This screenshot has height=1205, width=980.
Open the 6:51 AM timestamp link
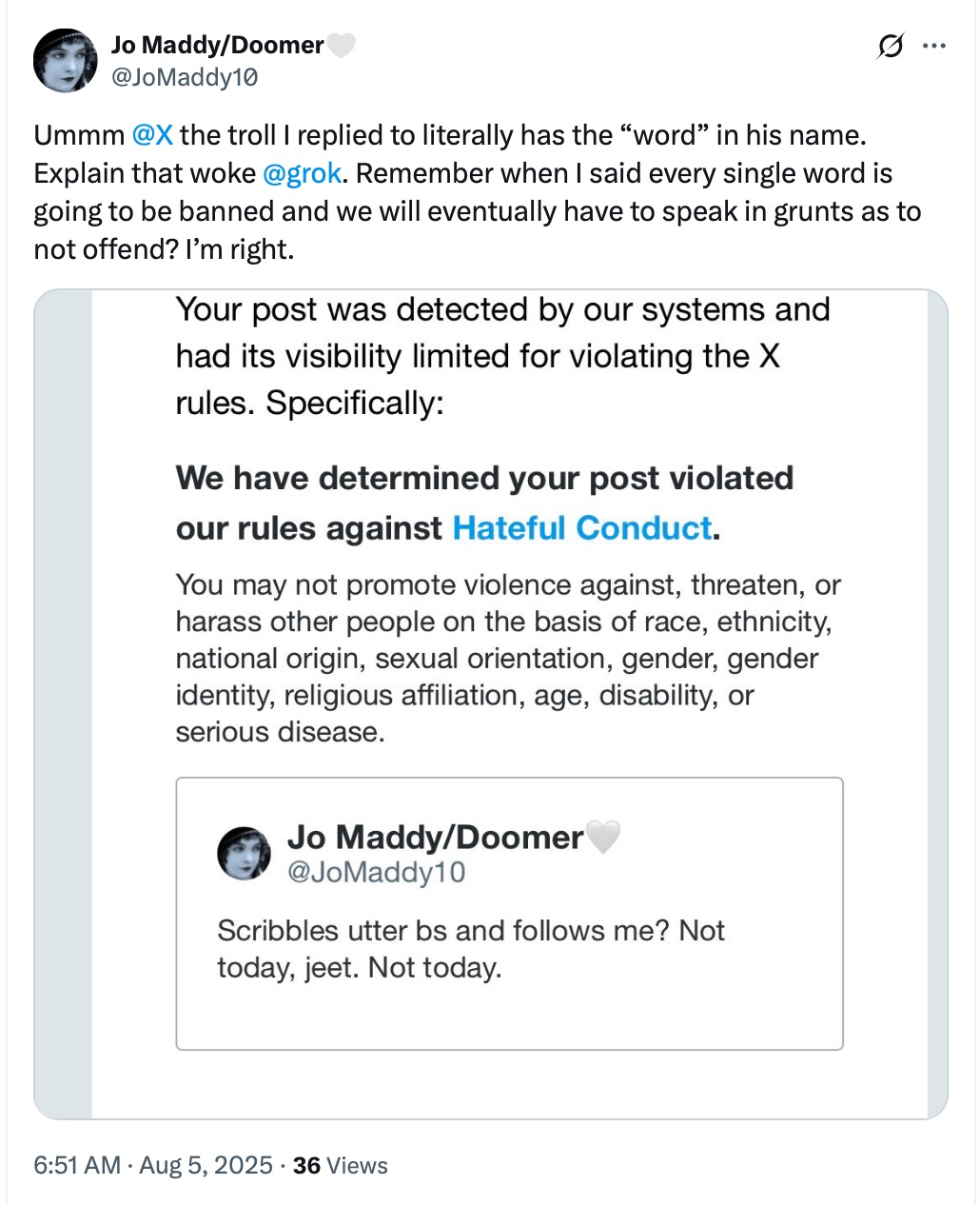click(x=77, y=1165)
